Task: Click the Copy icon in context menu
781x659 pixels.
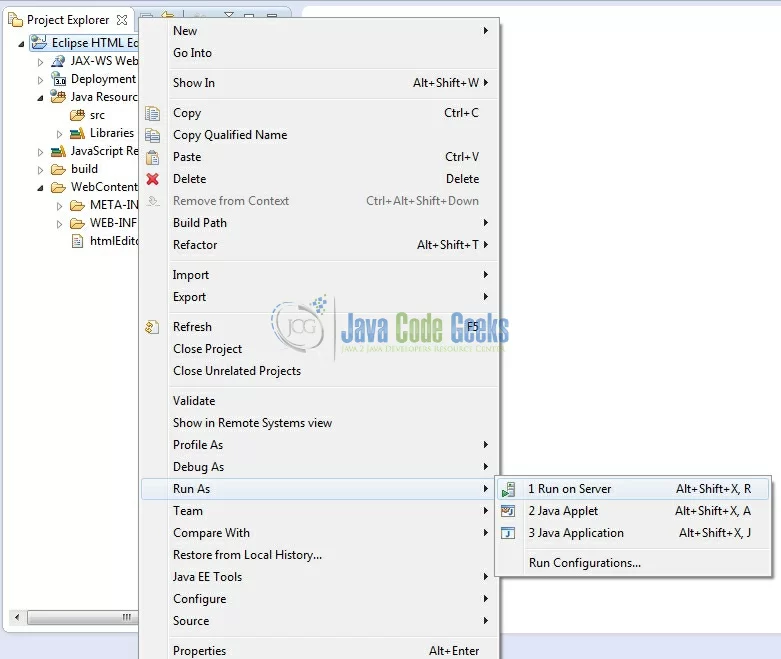Action: 152,114
